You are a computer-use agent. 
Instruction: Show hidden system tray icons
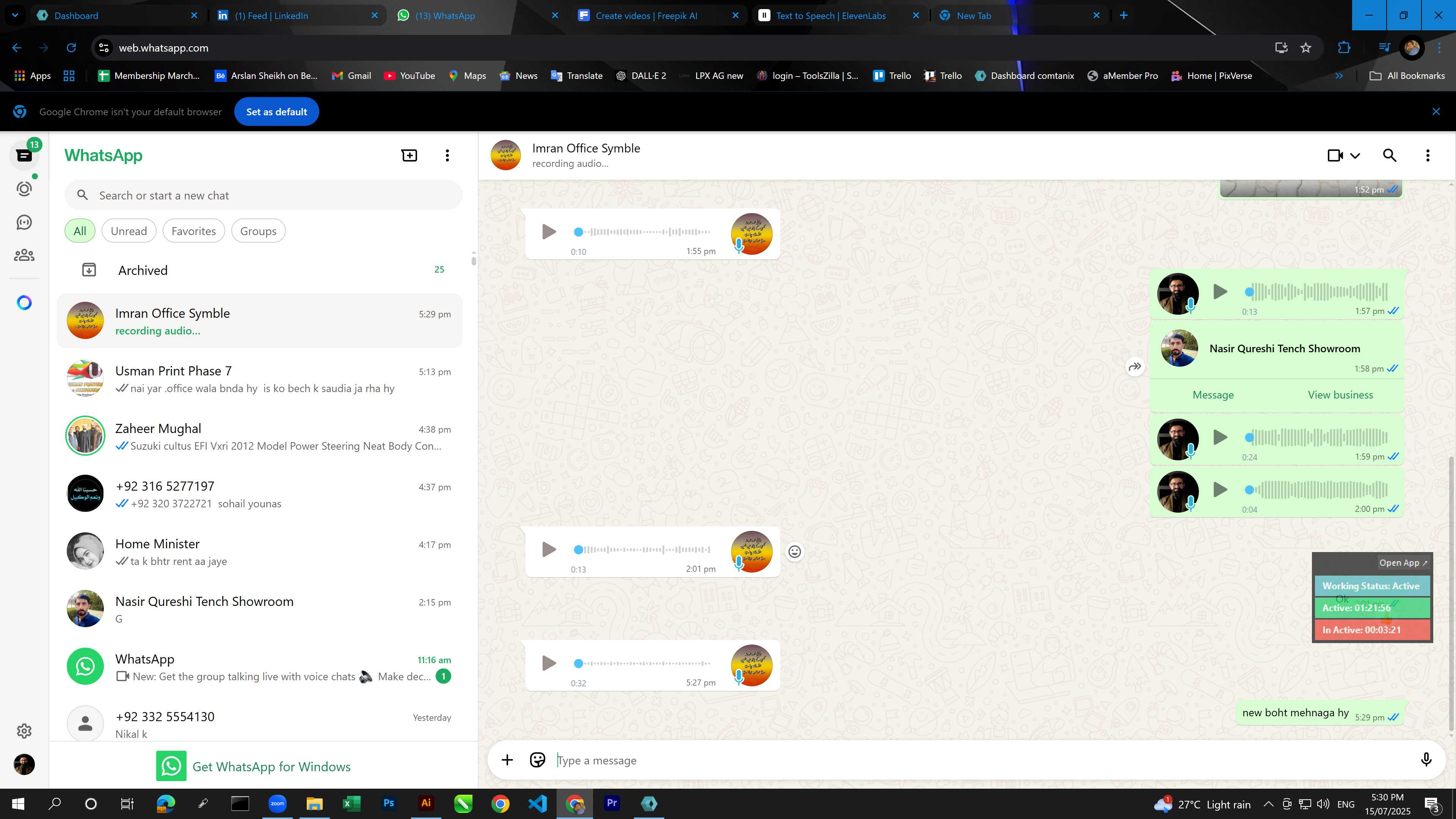click(1268, 804)
